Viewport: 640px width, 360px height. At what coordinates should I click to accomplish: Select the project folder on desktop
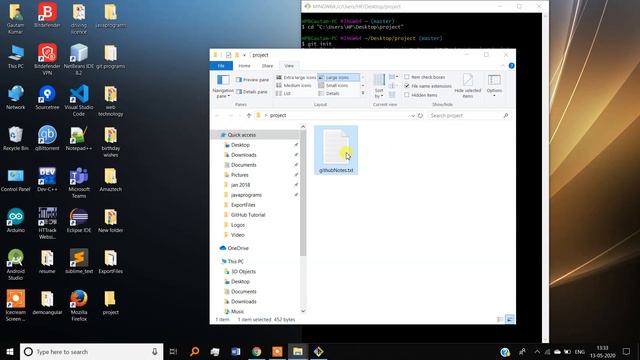point(110,302)
